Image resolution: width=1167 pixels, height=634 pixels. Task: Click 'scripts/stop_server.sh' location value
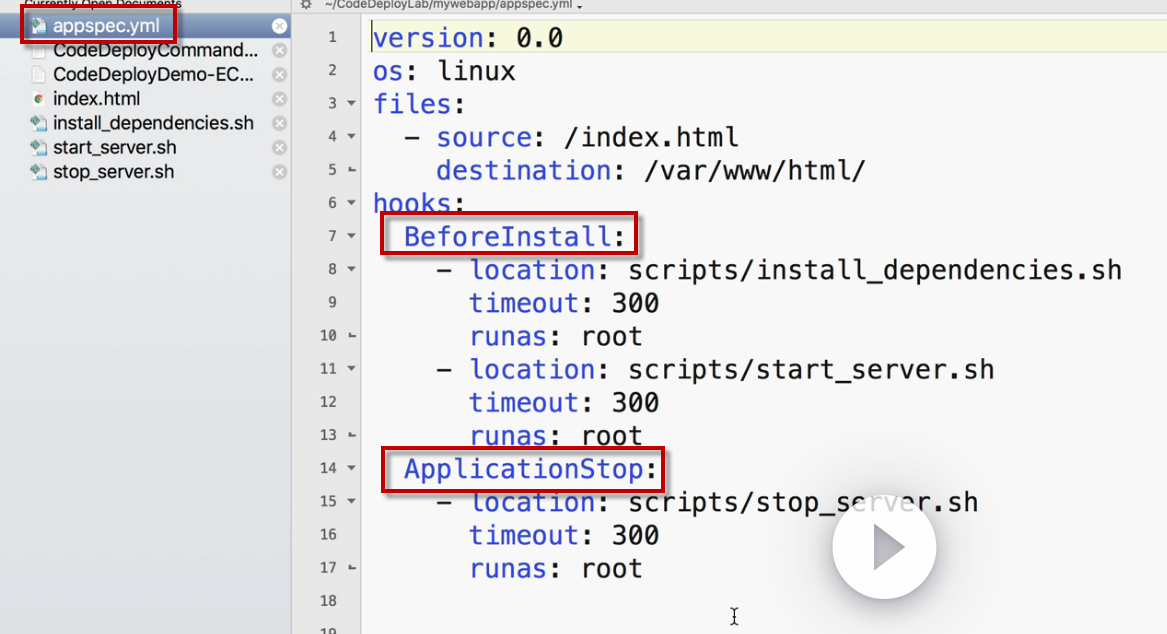coord(803,502)
